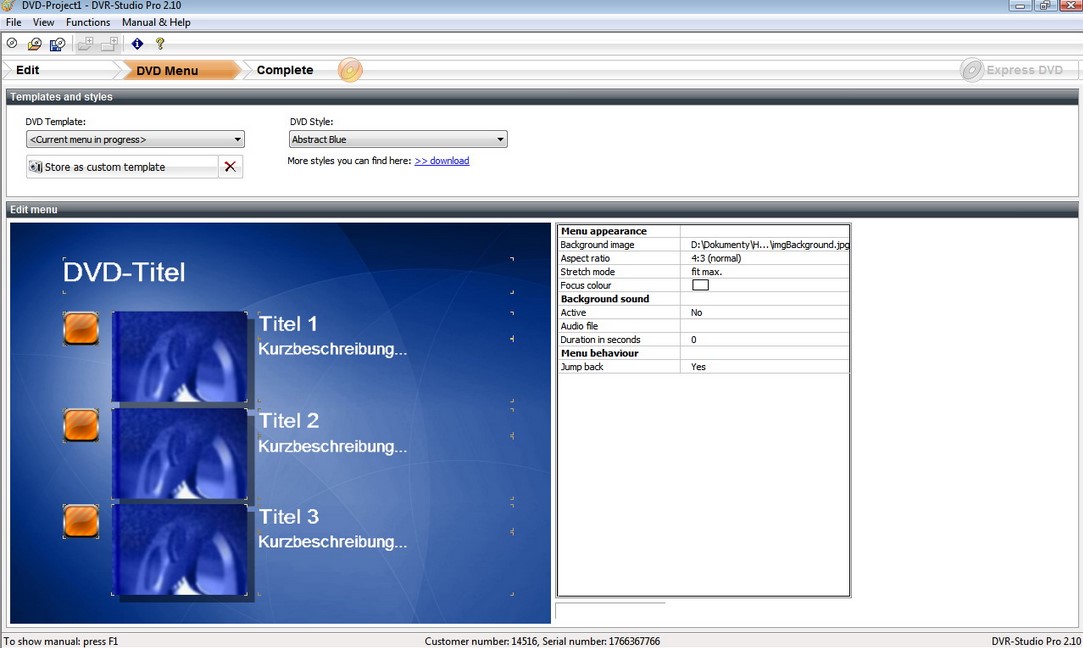Click the app icon in the title bar
This screenshot has width=1083, height=648.
point(8,6)
